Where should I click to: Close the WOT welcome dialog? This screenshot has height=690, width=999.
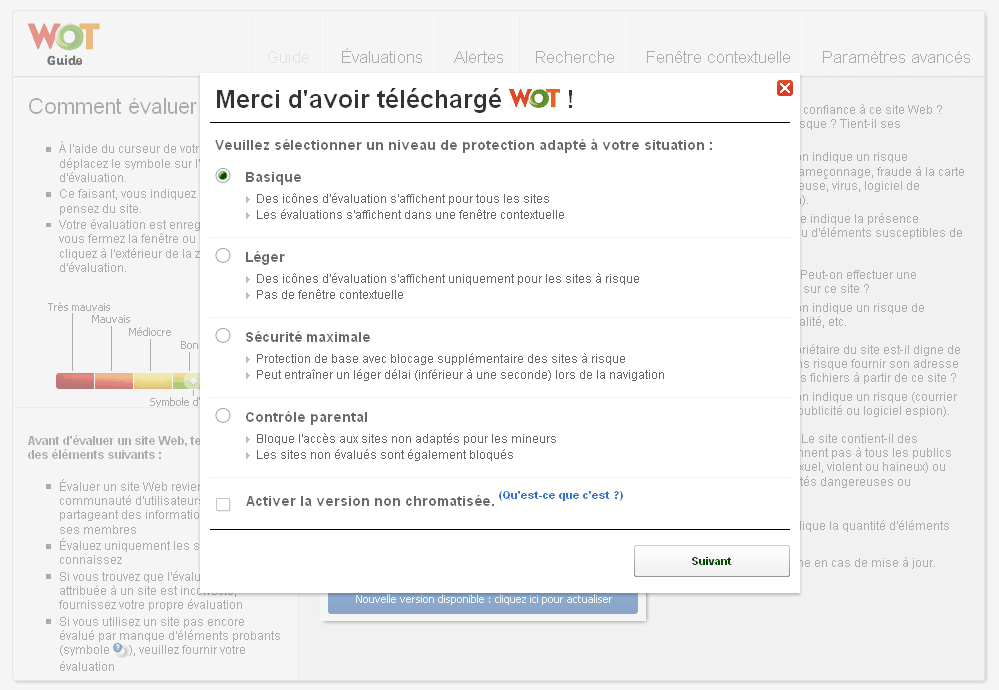(784, 88)
